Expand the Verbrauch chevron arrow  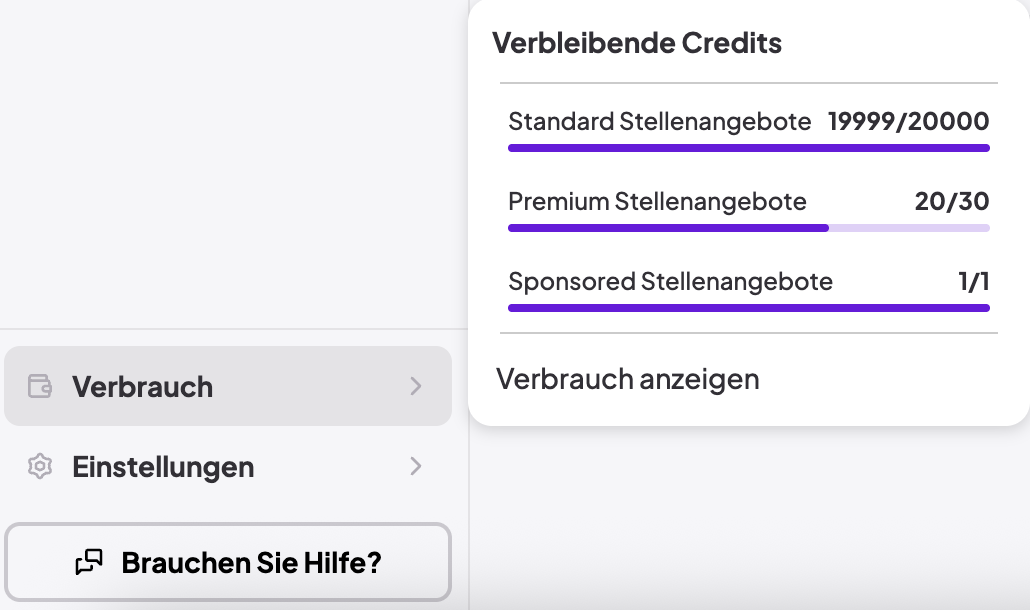[x=416, y=386]
